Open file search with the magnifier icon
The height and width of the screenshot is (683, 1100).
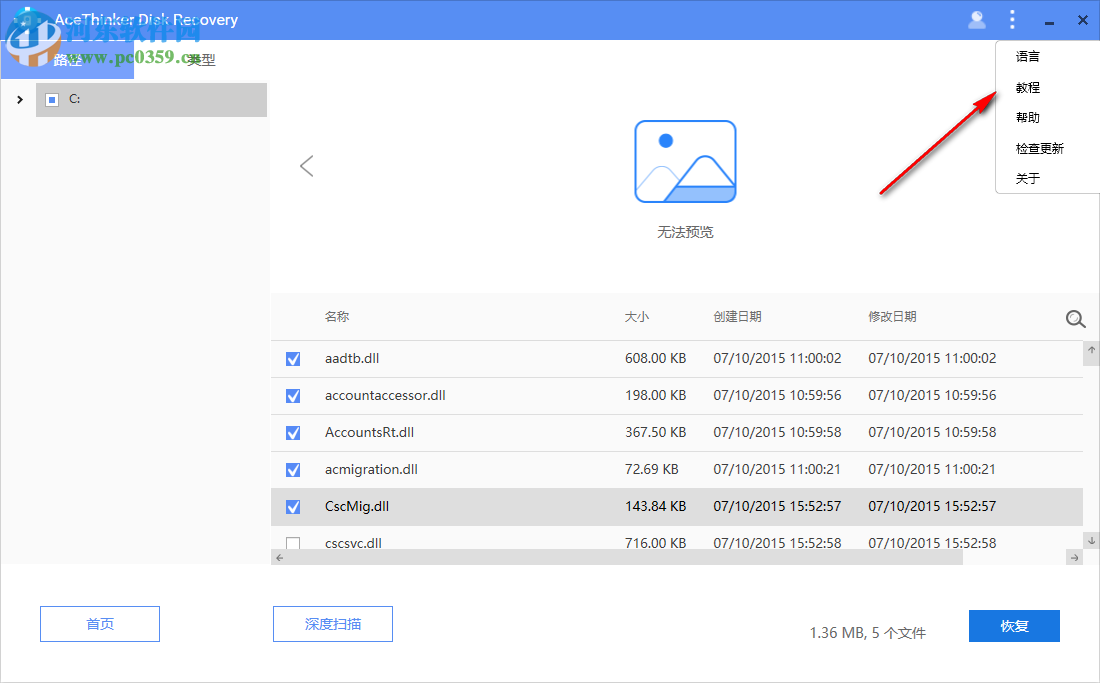[x=1075, y=318]
